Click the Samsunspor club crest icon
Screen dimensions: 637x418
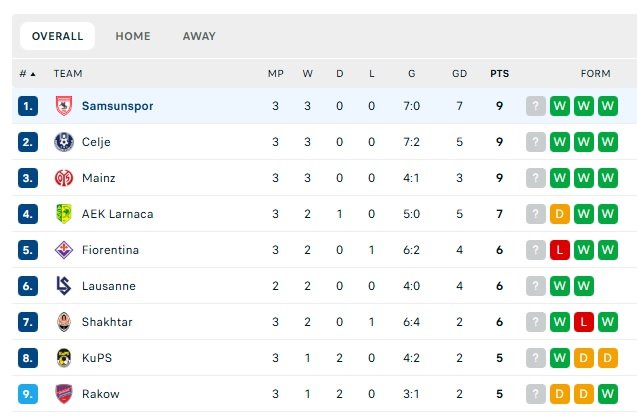click(x=64, y=106)
